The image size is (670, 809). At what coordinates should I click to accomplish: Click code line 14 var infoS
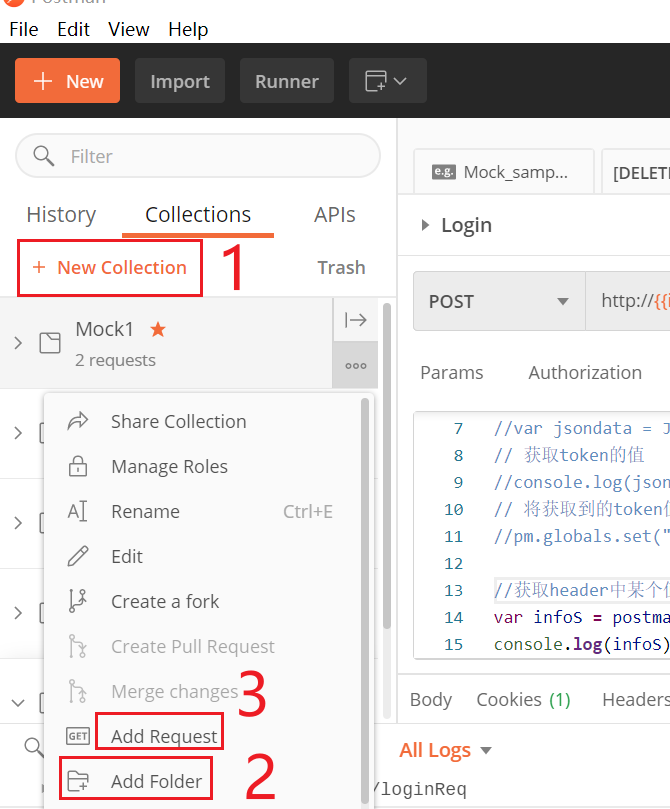[581, 617]
